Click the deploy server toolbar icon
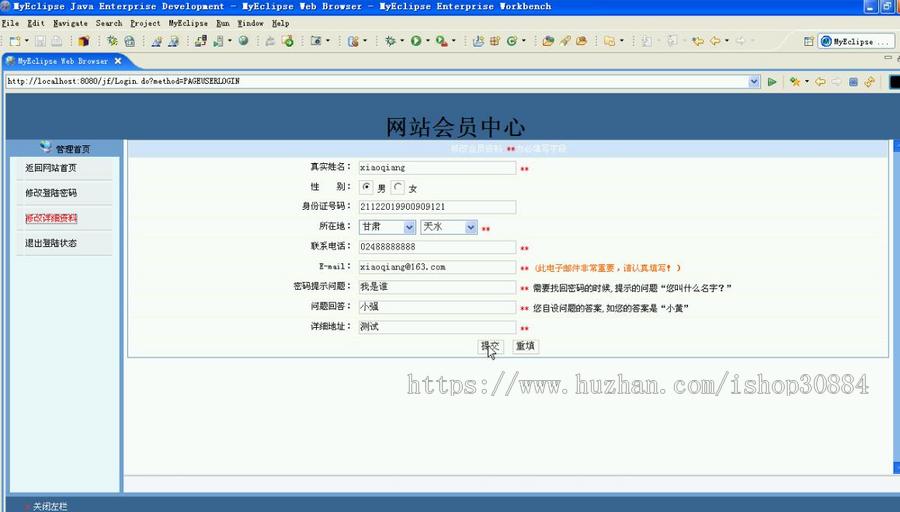This screenshot has height=512, width=900. click(200, 41)
